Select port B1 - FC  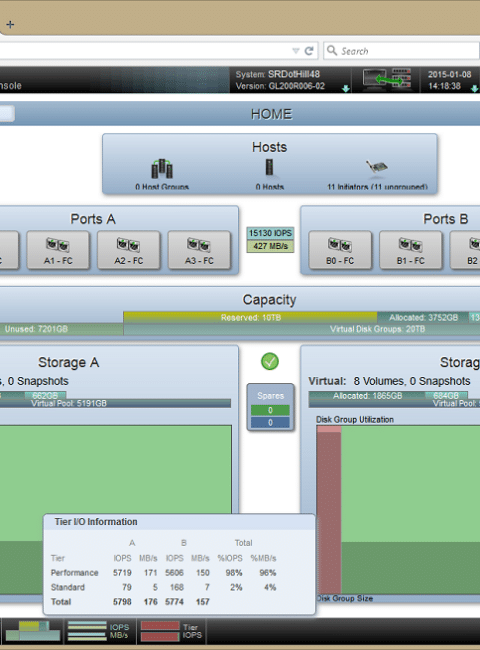coord(411,250)
